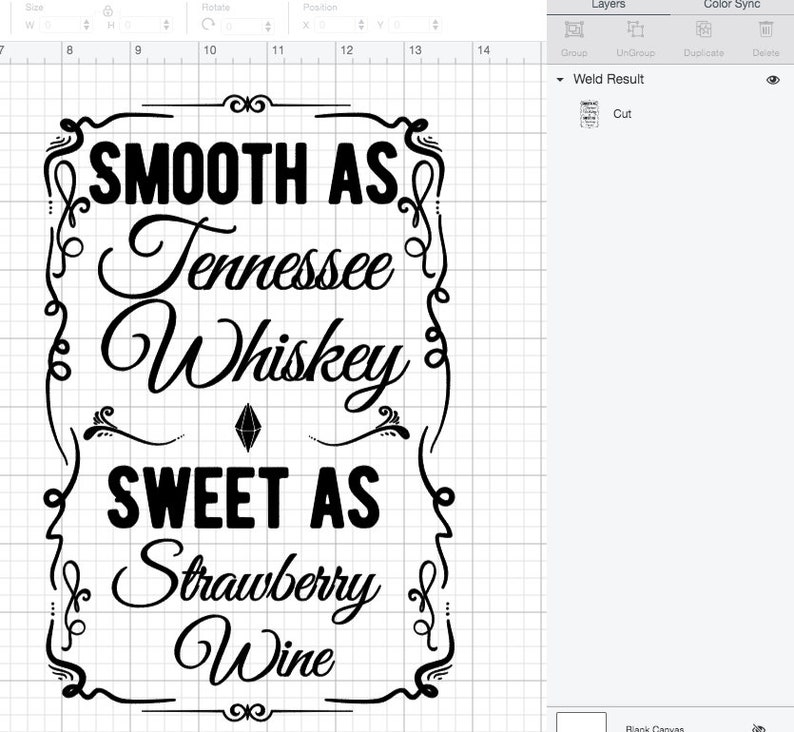Click the Width stepper arrows
Viewport: 794px width, 732px height.
coord(87,25)
